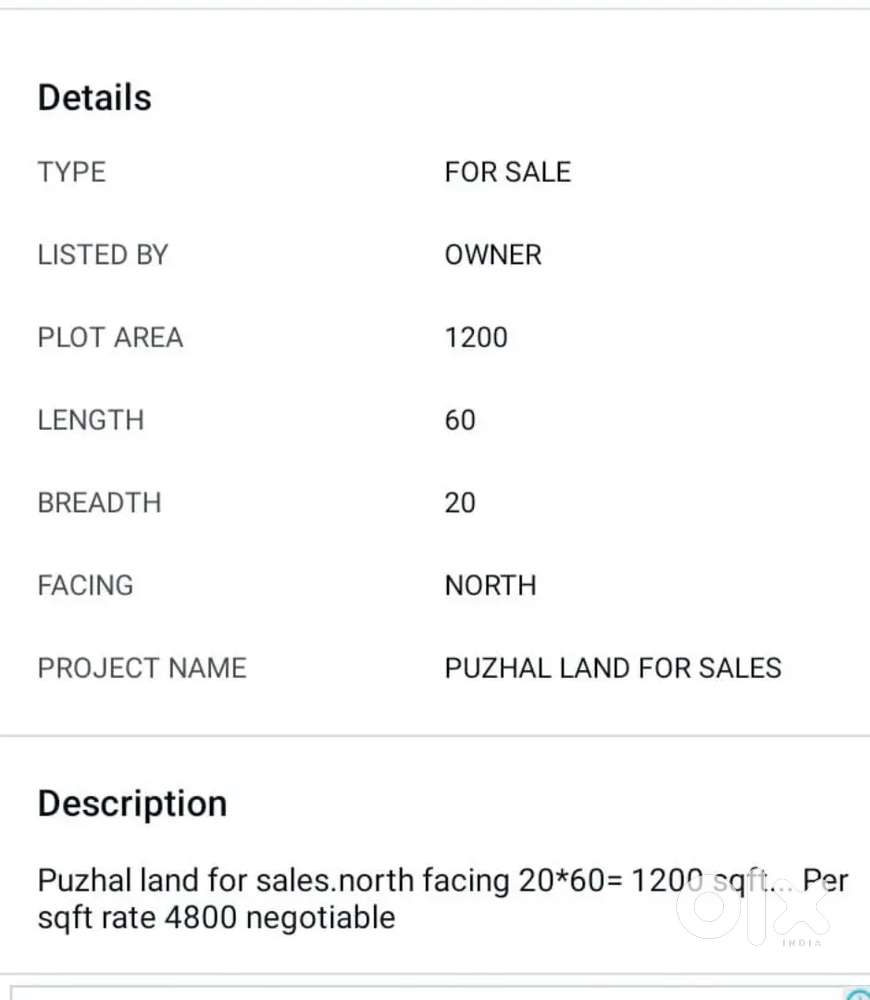This screenshot has height=1000, width=870.
Task: Click the breadth value 20
Action: click(x=460, y=502)
